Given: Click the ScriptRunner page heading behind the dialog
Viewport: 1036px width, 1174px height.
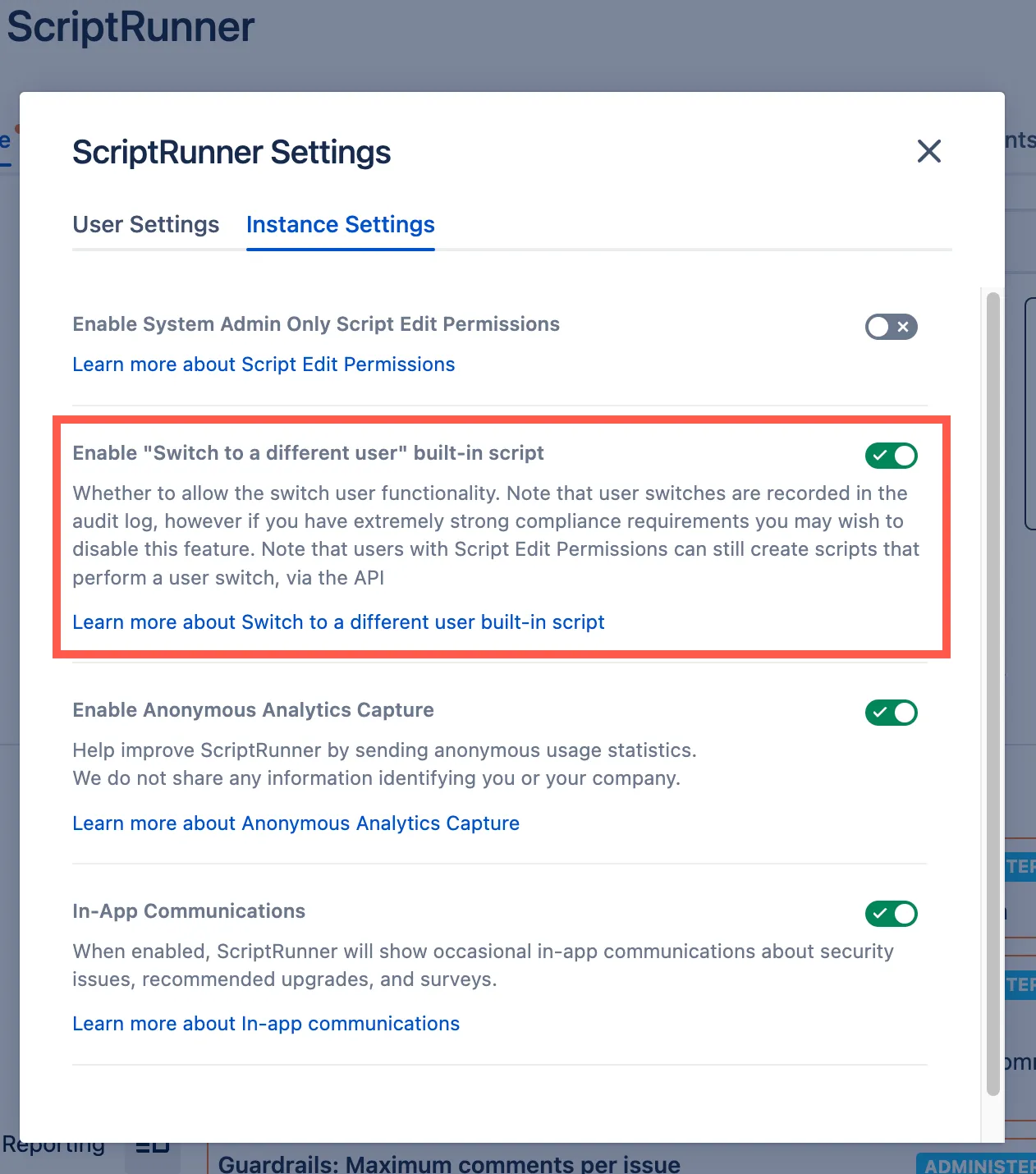Looking at the screenshot, I should (131, 27).
